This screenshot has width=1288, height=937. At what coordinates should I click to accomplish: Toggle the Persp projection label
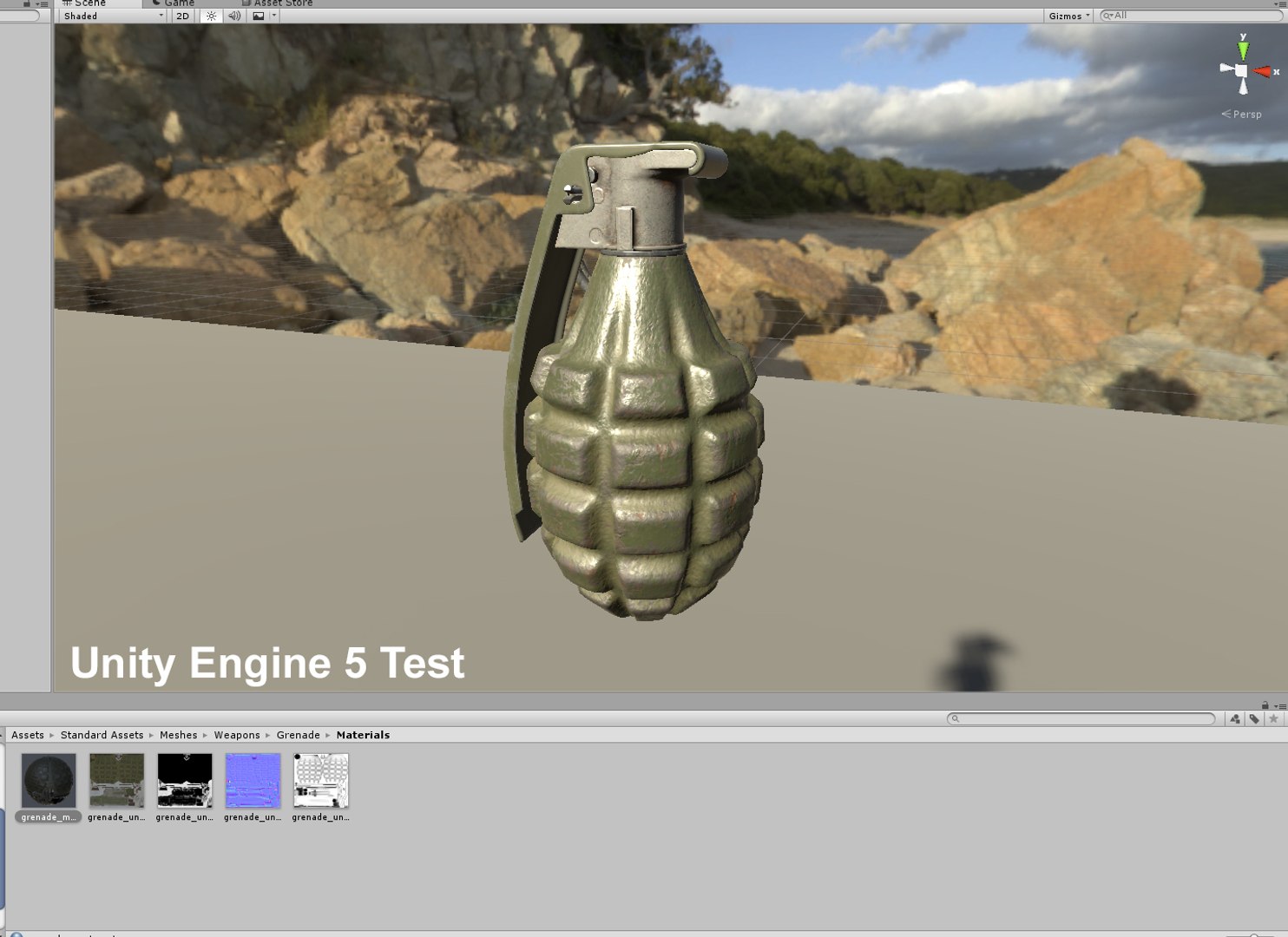tap(1241, 114)
